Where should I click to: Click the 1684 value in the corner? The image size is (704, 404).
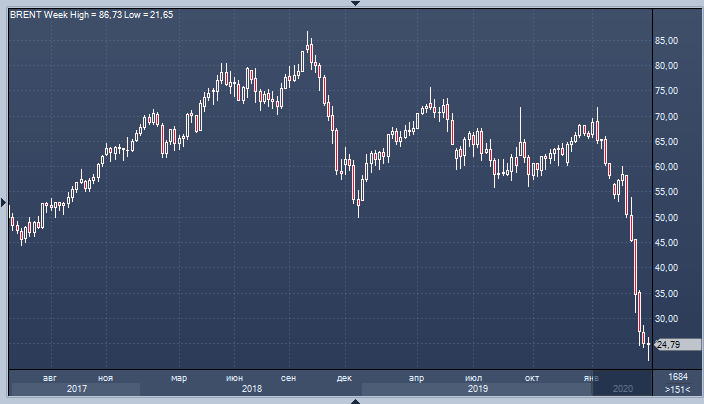[x=677, y=376]
